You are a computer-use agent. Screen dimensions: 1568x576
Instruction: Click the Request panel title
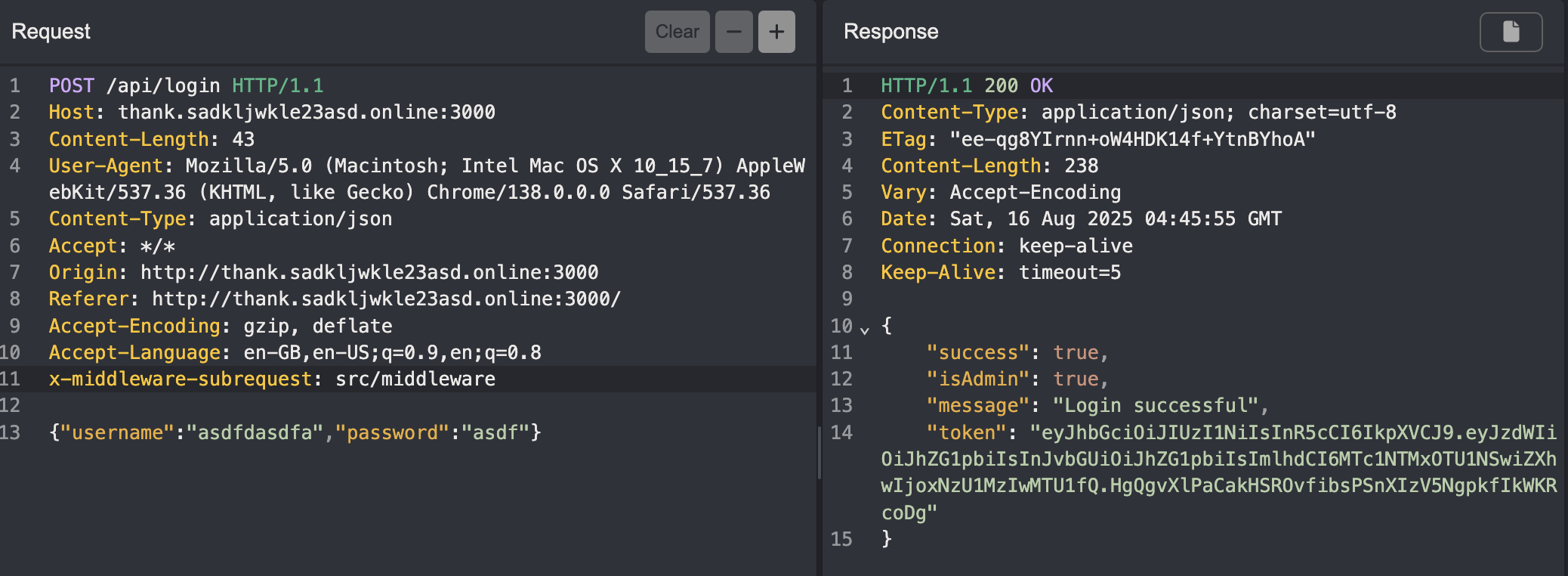coord(51,32)
